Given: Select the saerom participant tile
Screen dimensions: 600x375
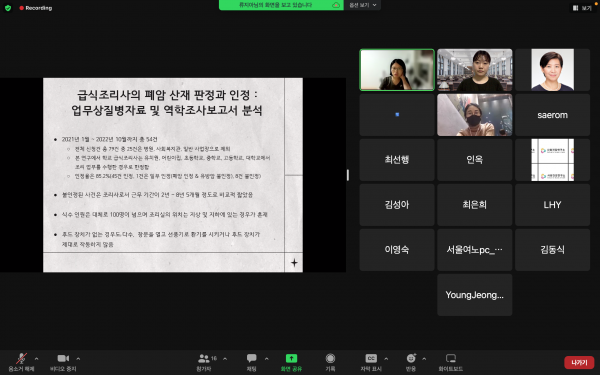Looking at the screenshot, I should point(552,115).
